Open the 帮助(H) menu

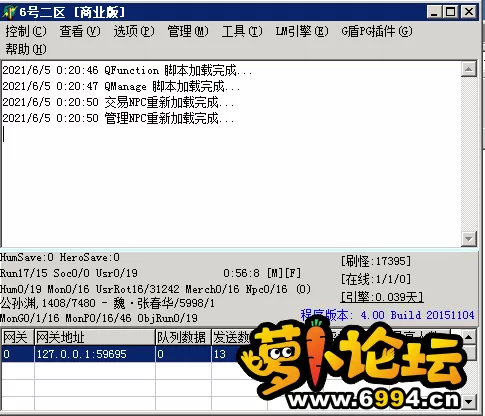tap(26, 49)
